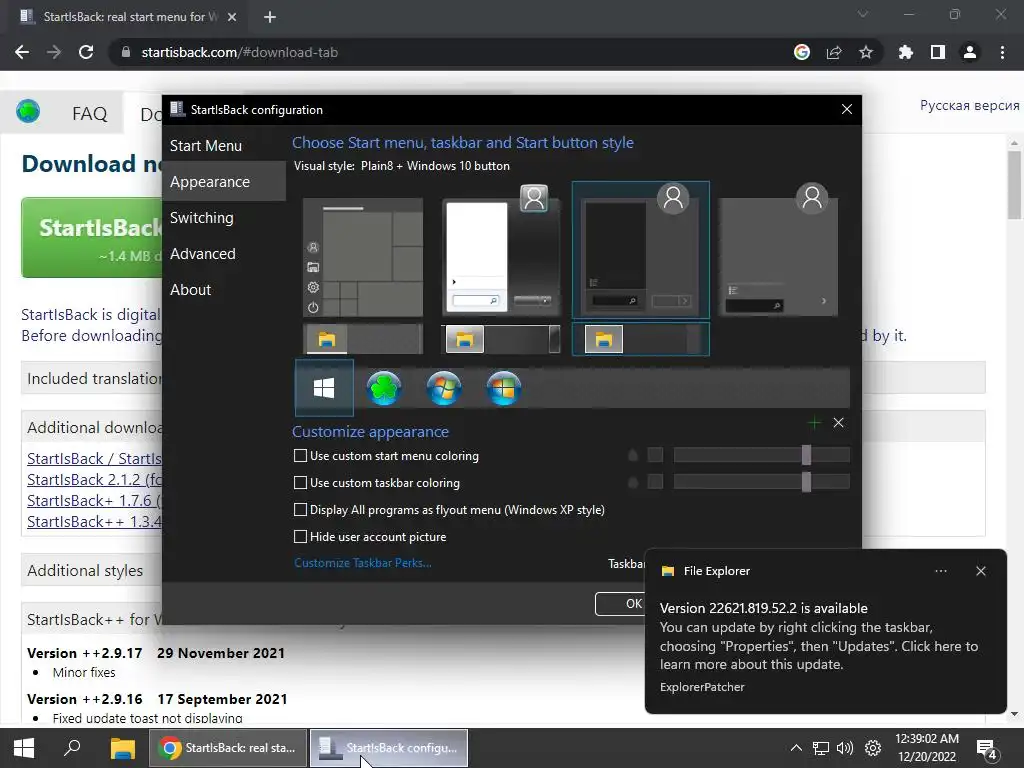1024x768 pixels.
Task: Select the Windows 10 logo start button style
Action: tap(324, 388)
